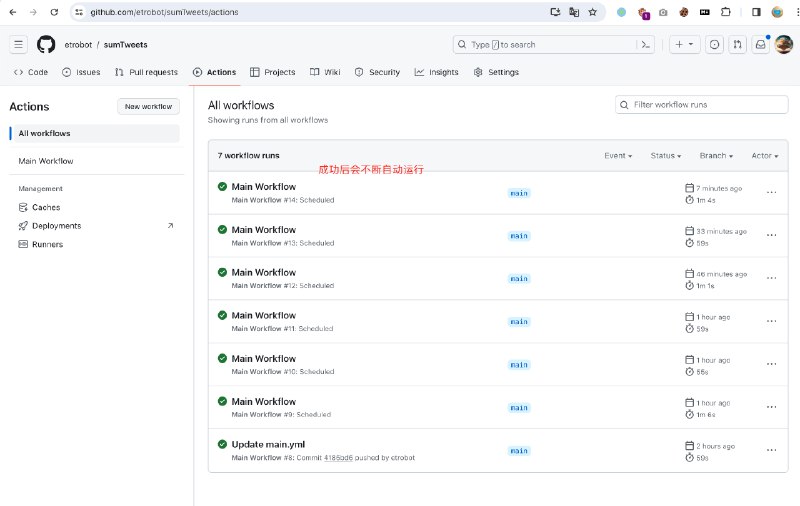Open the Wiki tab

click(x=325, y=72)
